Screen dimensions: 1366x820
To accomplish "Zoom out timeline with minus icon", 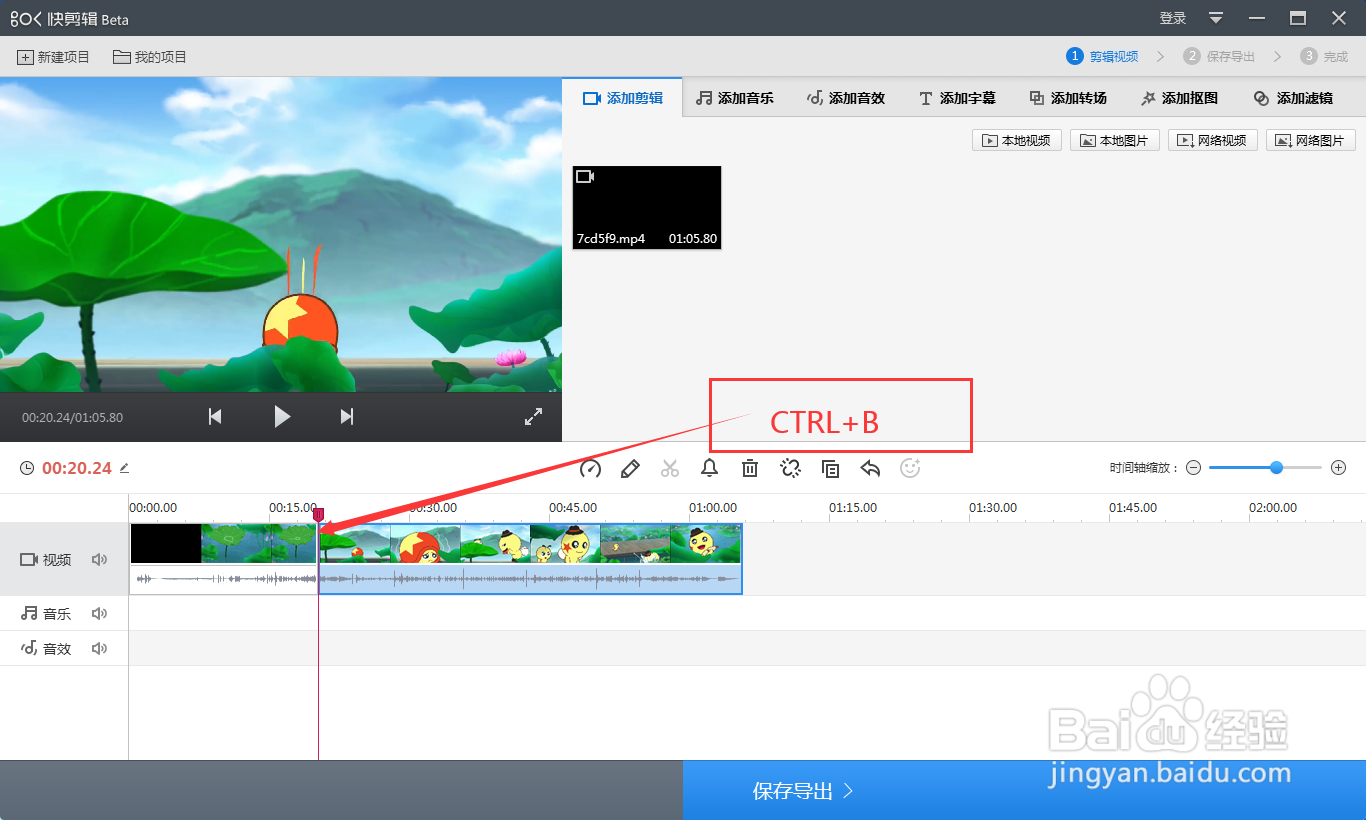I will (x=1193, y=467).
